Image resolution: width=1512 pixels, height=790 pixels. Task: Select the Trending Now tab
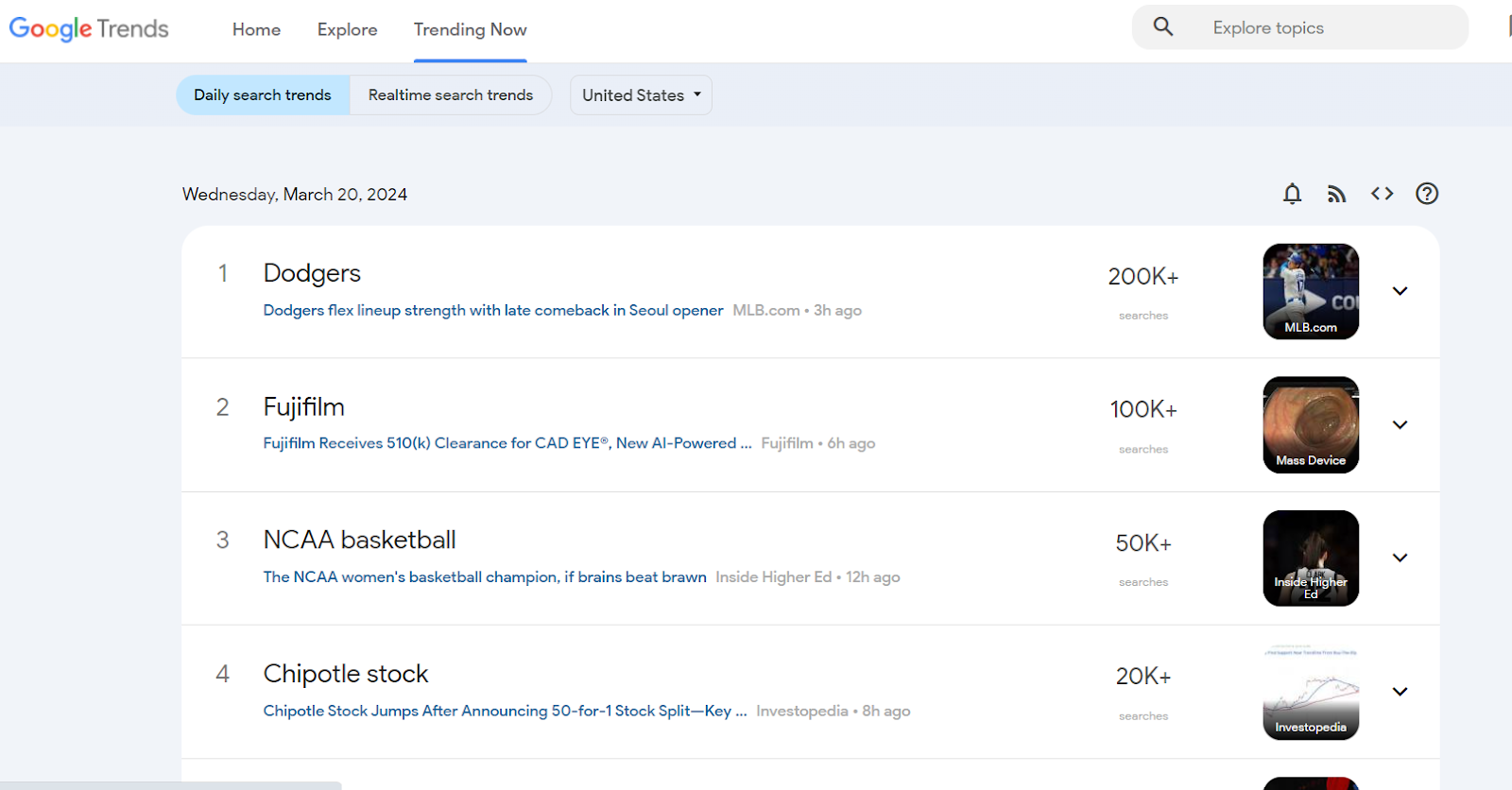tap(470, 29)
